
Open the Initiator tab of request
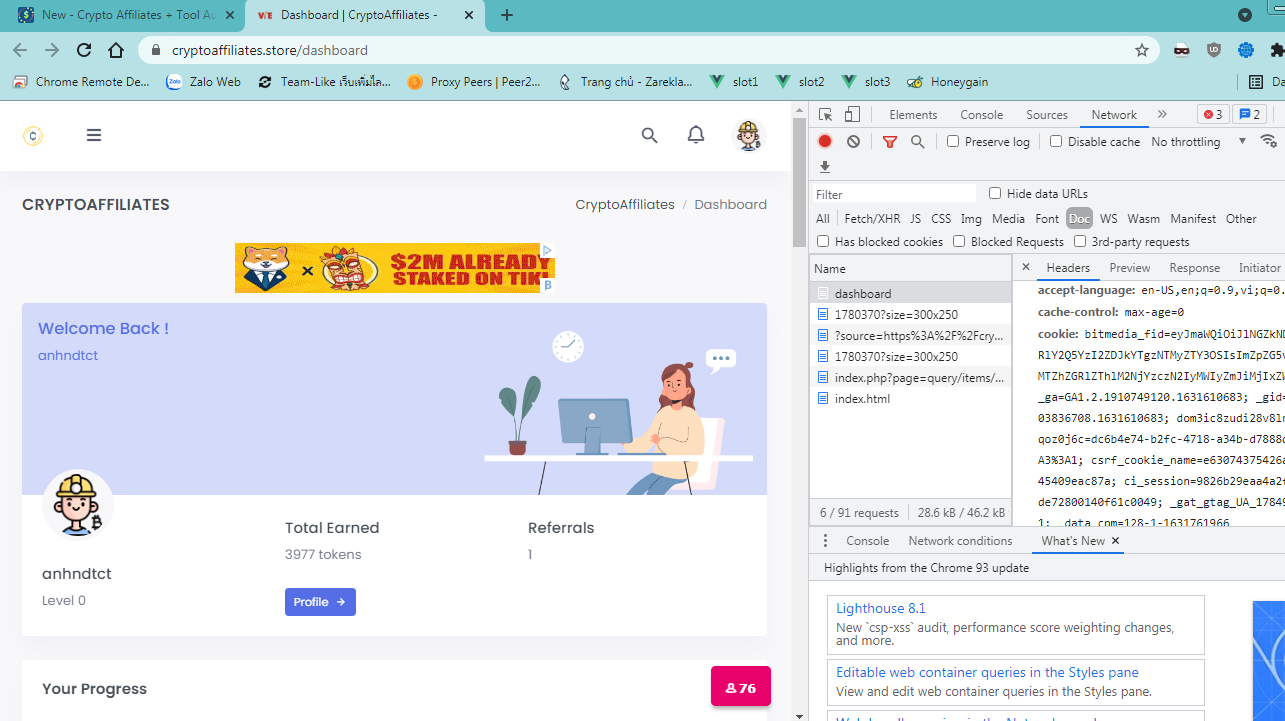coord(1259,268)
